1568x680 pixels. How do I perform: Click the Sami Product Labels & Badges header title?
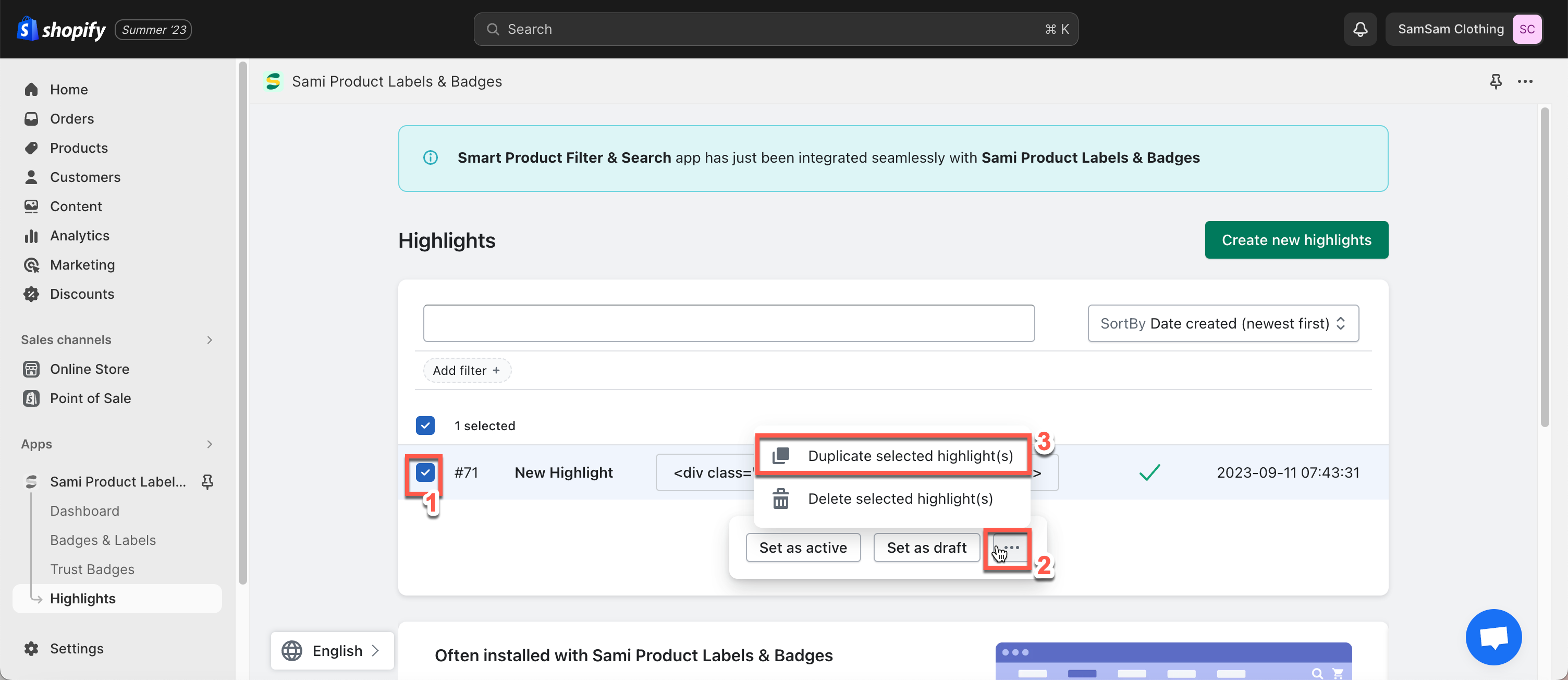point(397,81)
